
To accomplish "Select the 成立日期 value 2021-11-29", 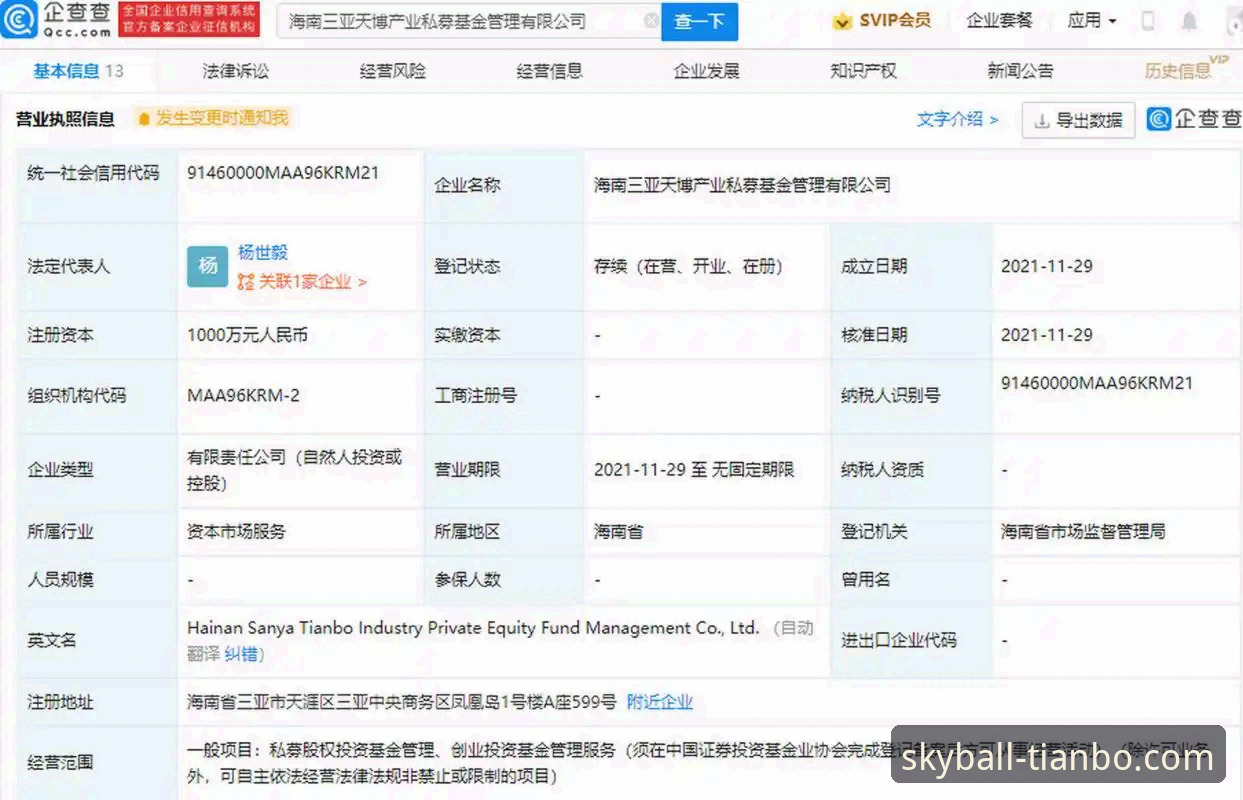I will pyautogui.click(x=1047, y=266).
